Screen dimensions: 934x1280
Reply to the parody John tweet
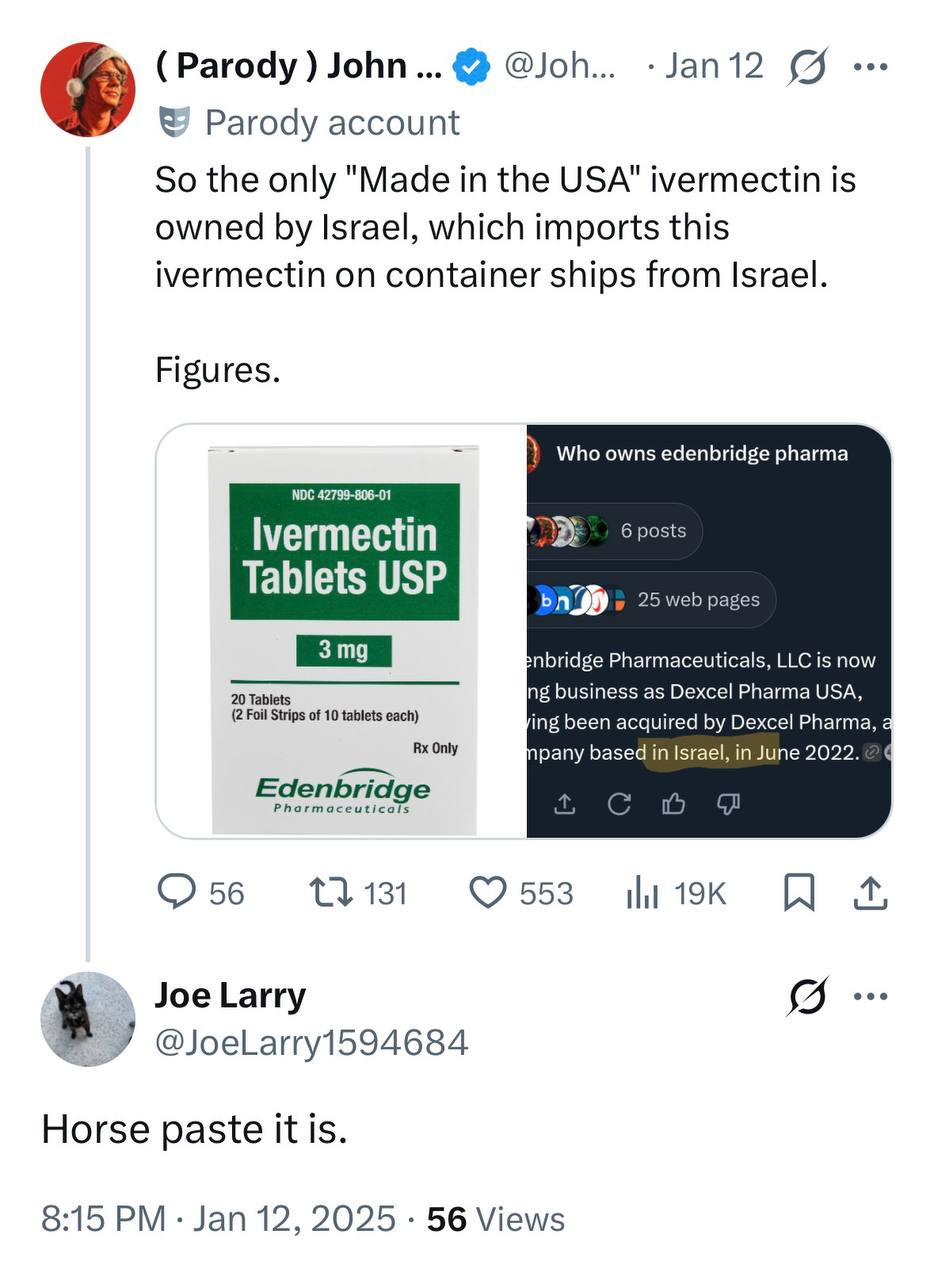pyautogui.click(x=177, y=892)
